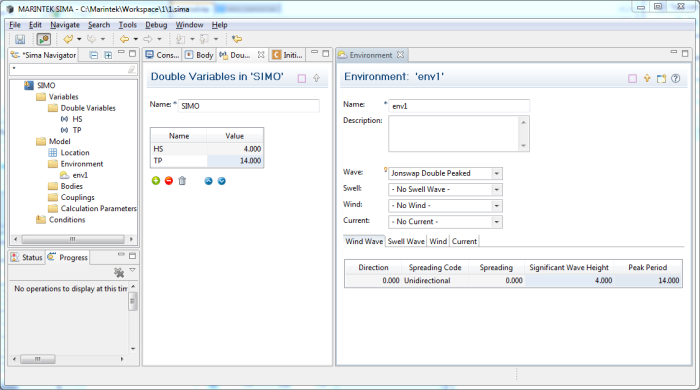
Task: Click Collapse All icon in Sima Navigator
Action: point(94,55)
